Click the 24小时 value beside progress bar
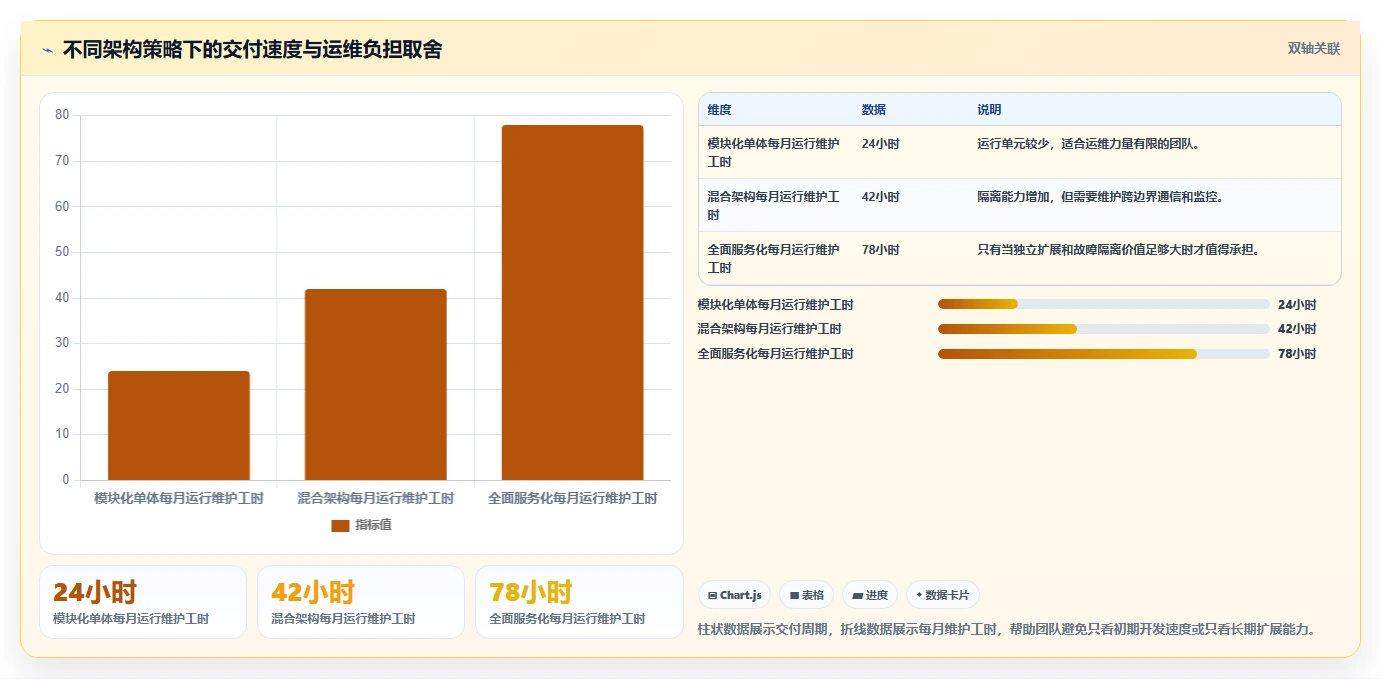The height and width of the screenshot is (679, 1381). [x=1297, y=305]
